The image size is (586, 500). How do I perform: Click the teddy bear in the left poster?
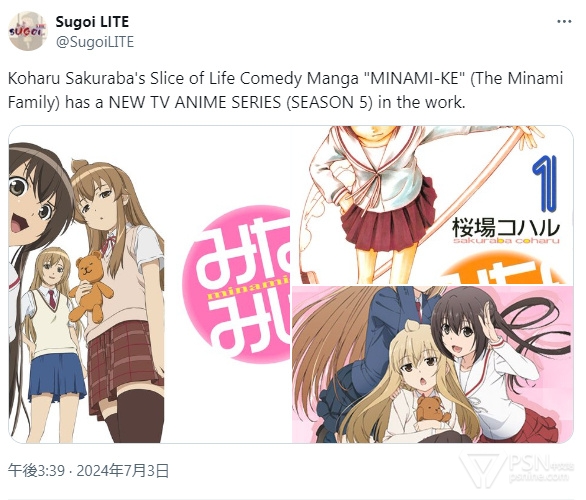(91, 286)
